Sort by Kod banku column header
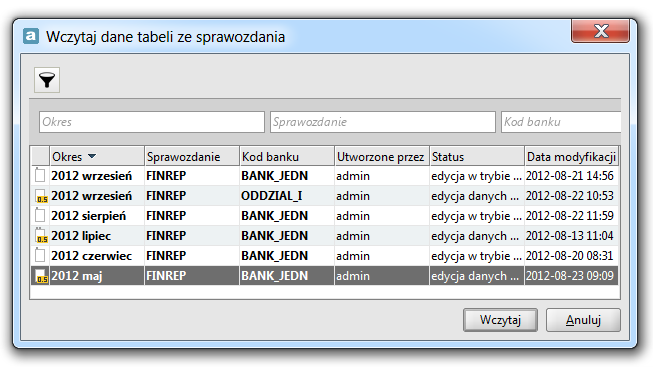The image size is (653, 367). pos(287,156)
